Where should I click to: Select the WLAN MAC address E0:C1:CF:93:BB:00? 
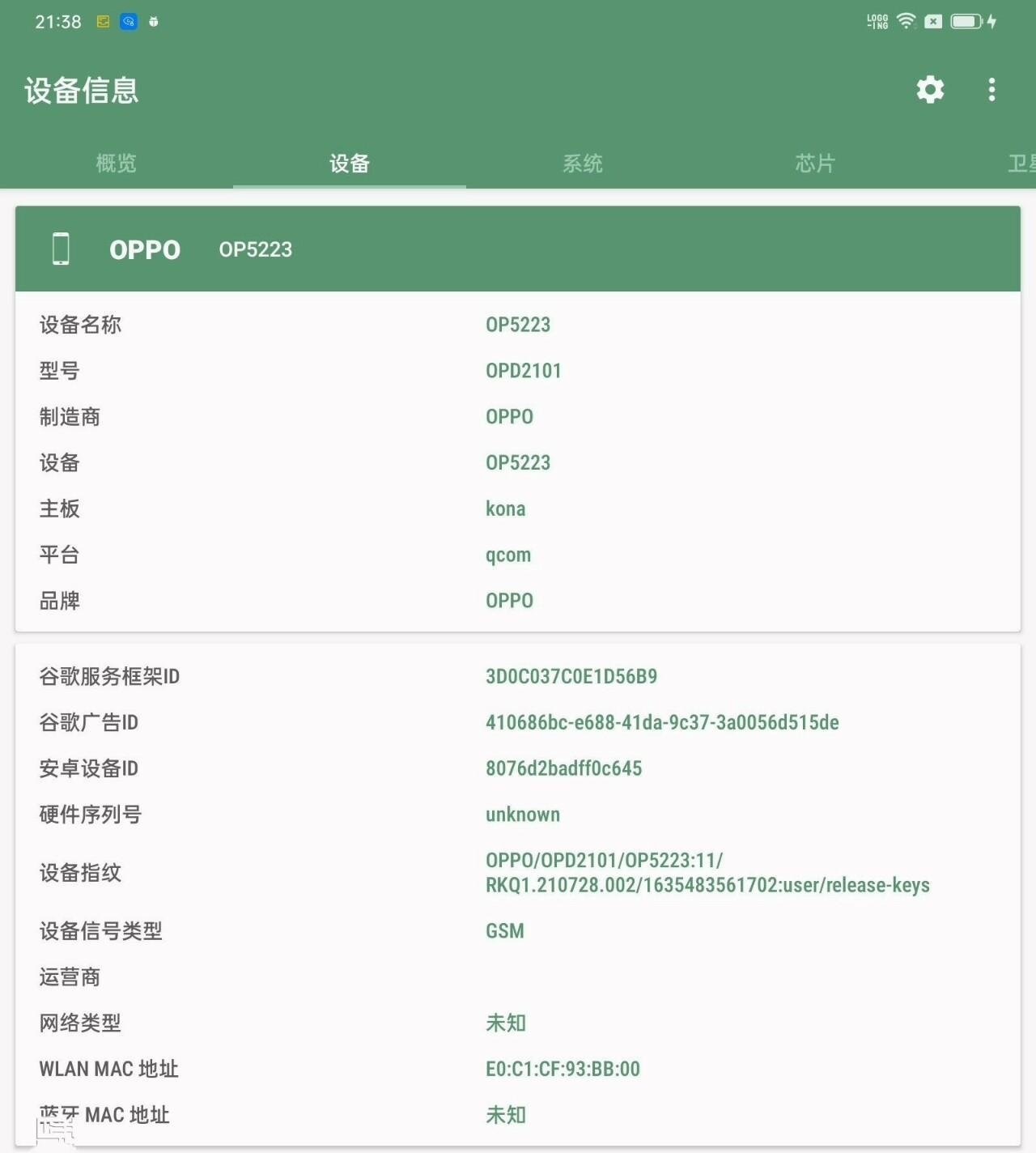(563, 1069)
